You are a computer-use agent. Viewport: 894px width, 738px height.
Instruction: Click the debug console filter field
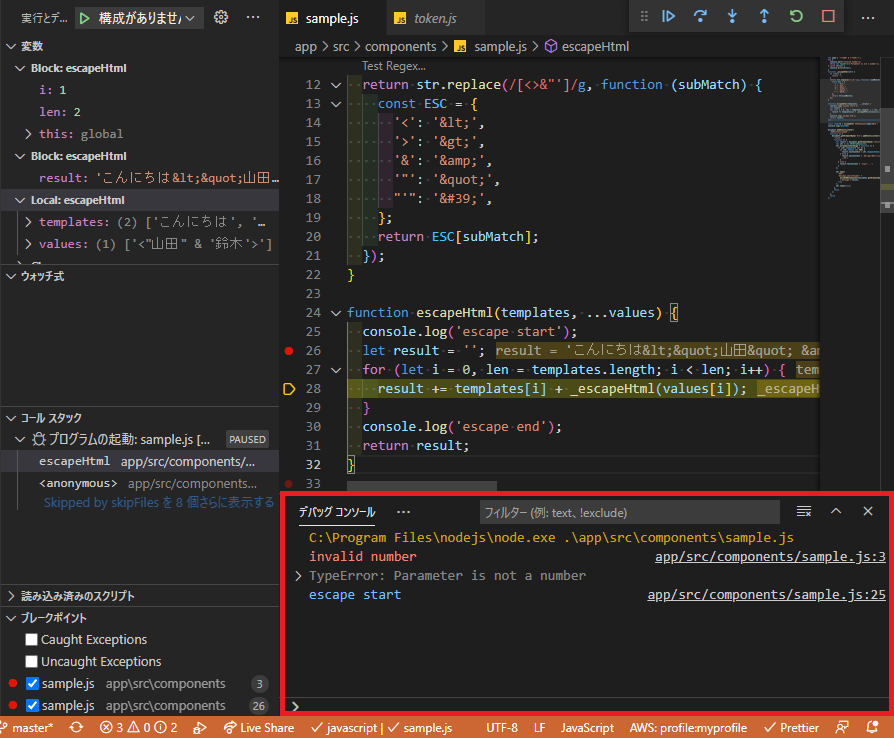click(629, 512)
